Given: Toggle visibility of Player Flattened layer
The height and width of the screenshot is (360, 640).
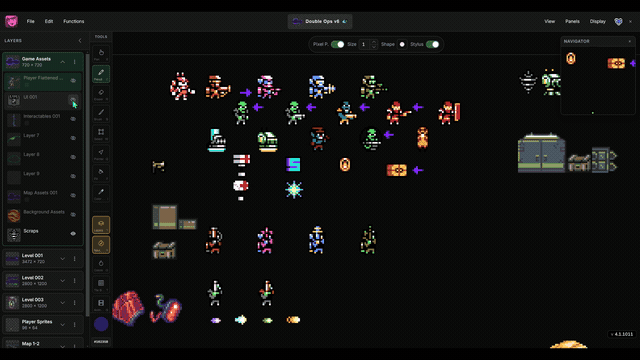Looking at the screenshot, I should click(73, 81).
